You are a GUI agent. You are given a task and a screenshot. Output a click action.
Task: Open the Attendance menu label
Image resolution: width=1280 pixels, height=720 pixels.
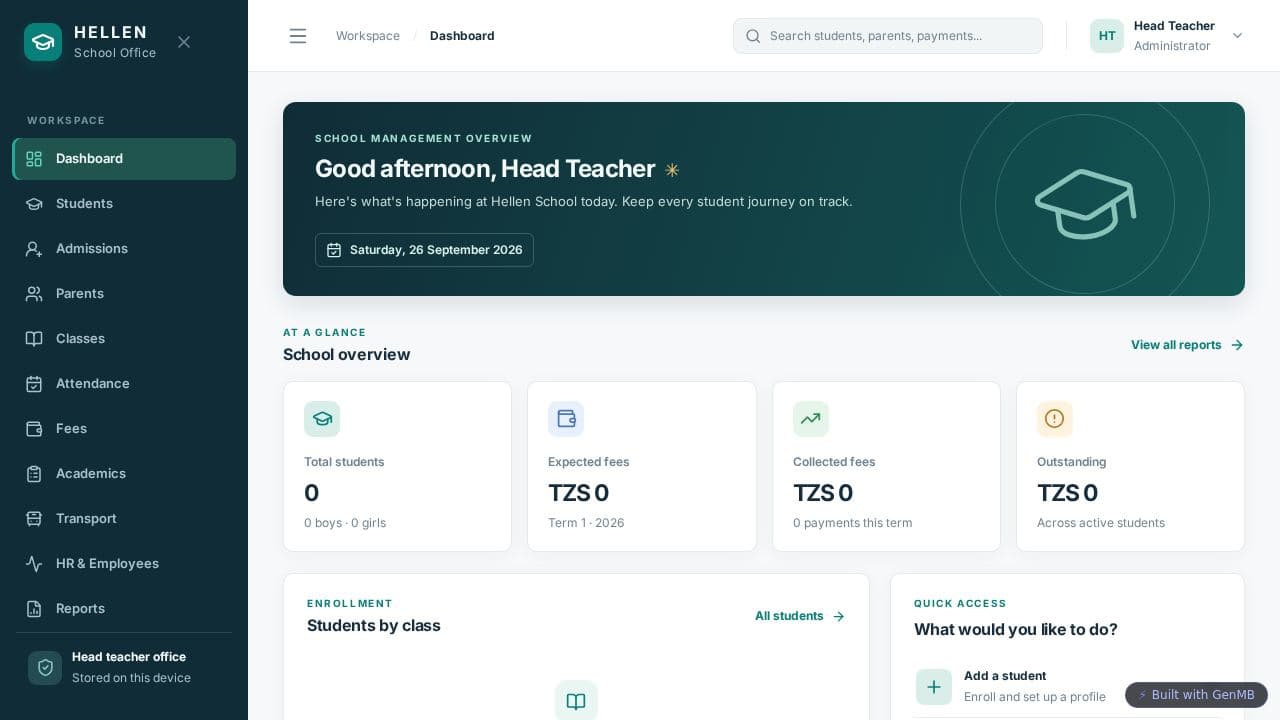point(93,384)
